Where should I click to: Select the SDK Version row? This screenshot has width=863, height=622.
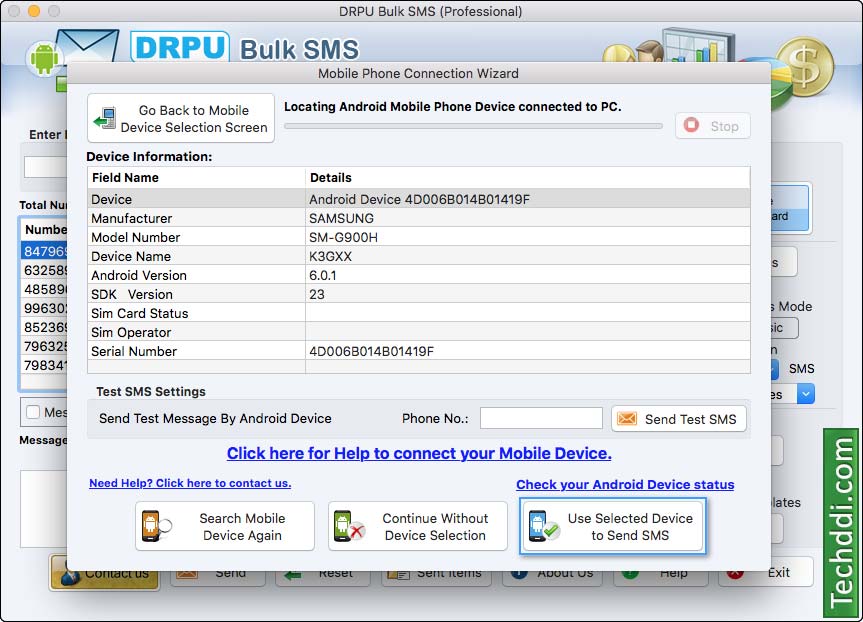click(x=419, y=294)
